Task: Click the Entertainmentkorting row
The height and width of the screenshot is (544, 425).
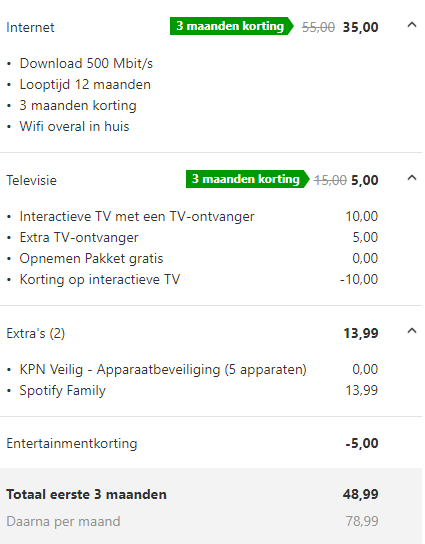Action: (x=192, y=443)
